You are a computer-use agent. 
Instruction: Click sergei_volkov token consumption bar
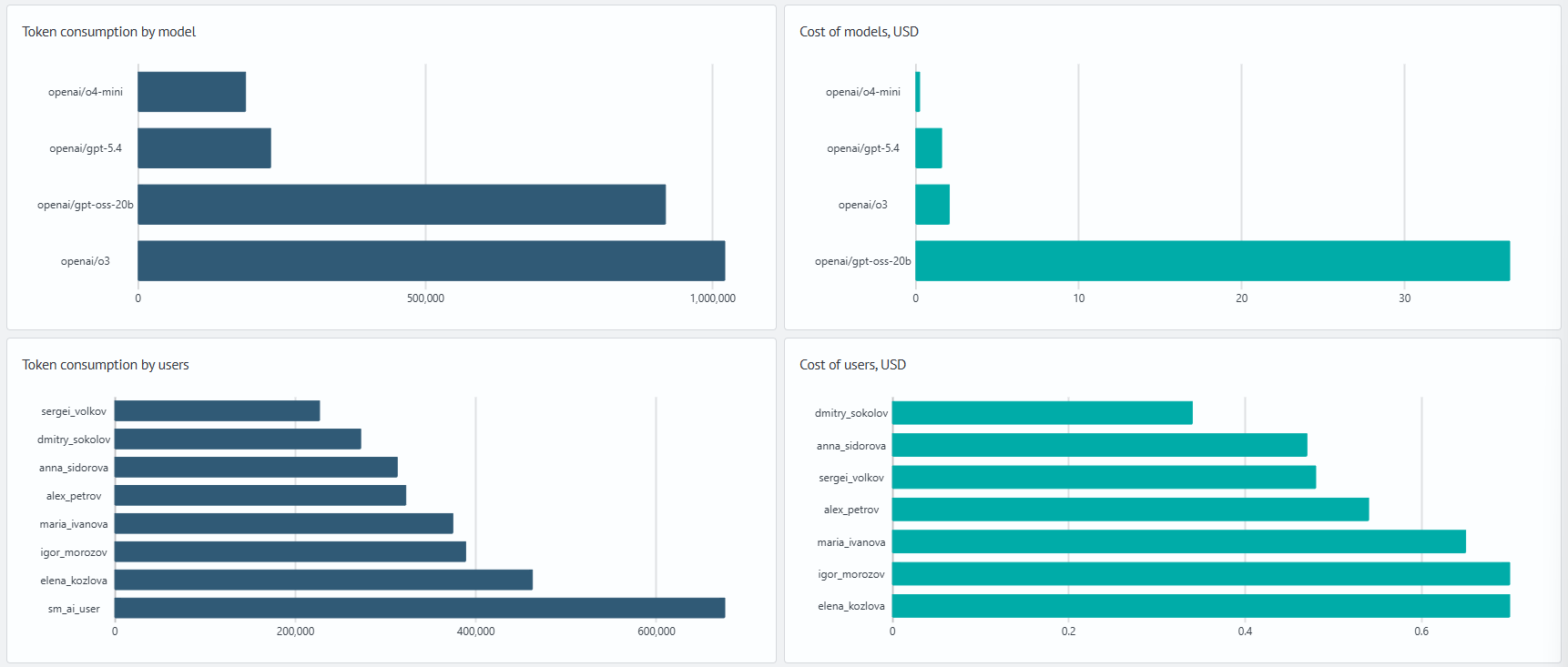(x=218, y=411)
